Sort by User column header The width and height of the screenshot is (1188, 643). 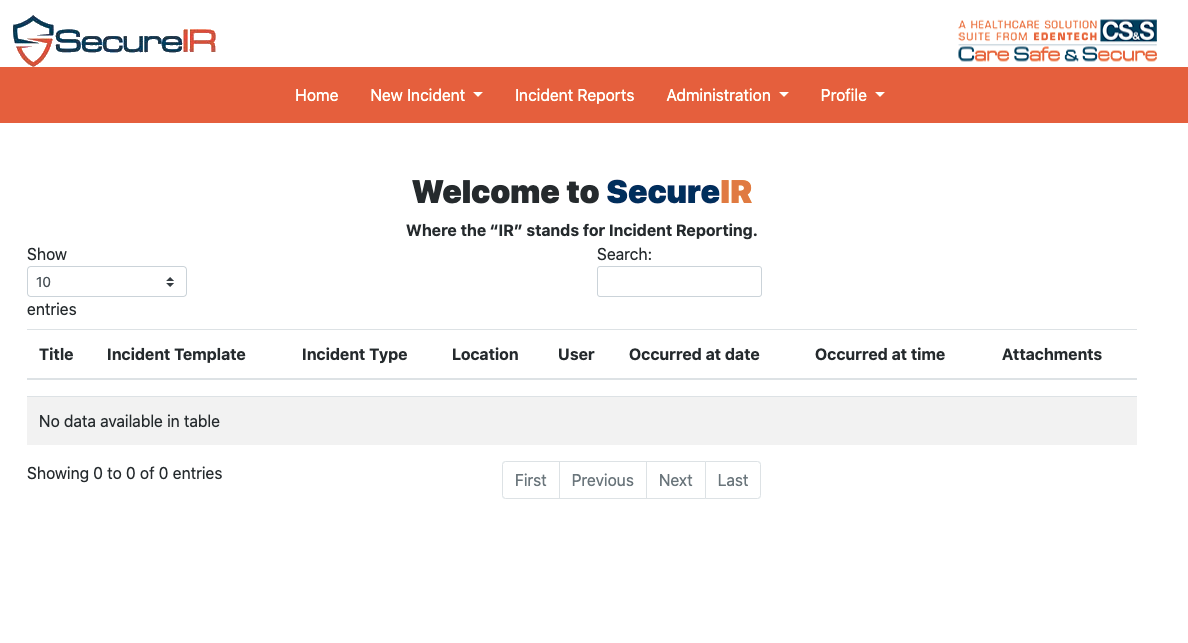576,354
